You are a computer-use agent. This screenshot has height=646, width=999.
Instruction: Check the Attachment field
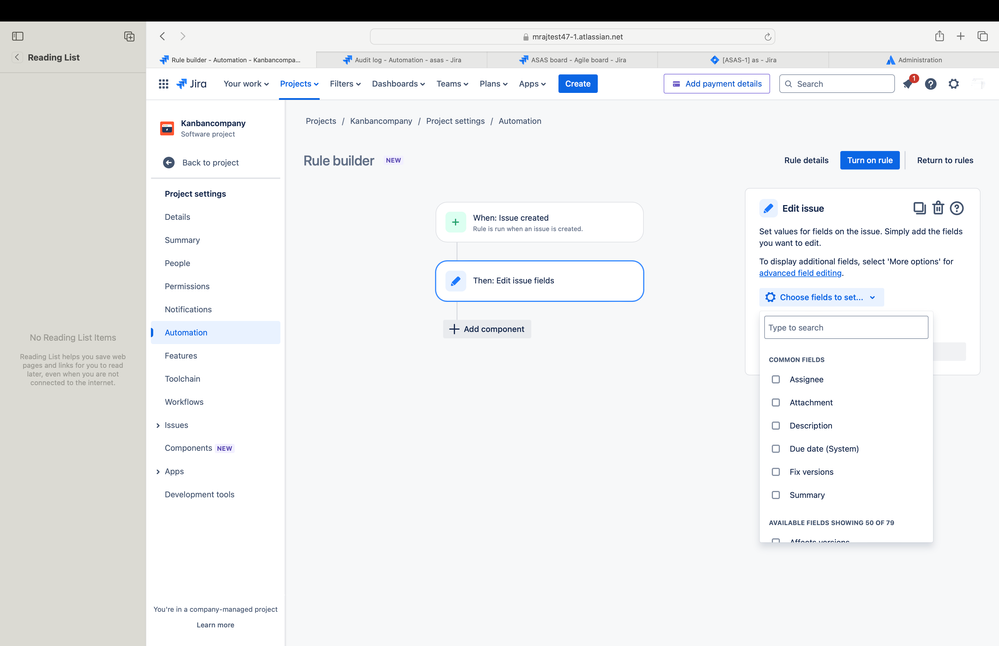tap(775, 403)
